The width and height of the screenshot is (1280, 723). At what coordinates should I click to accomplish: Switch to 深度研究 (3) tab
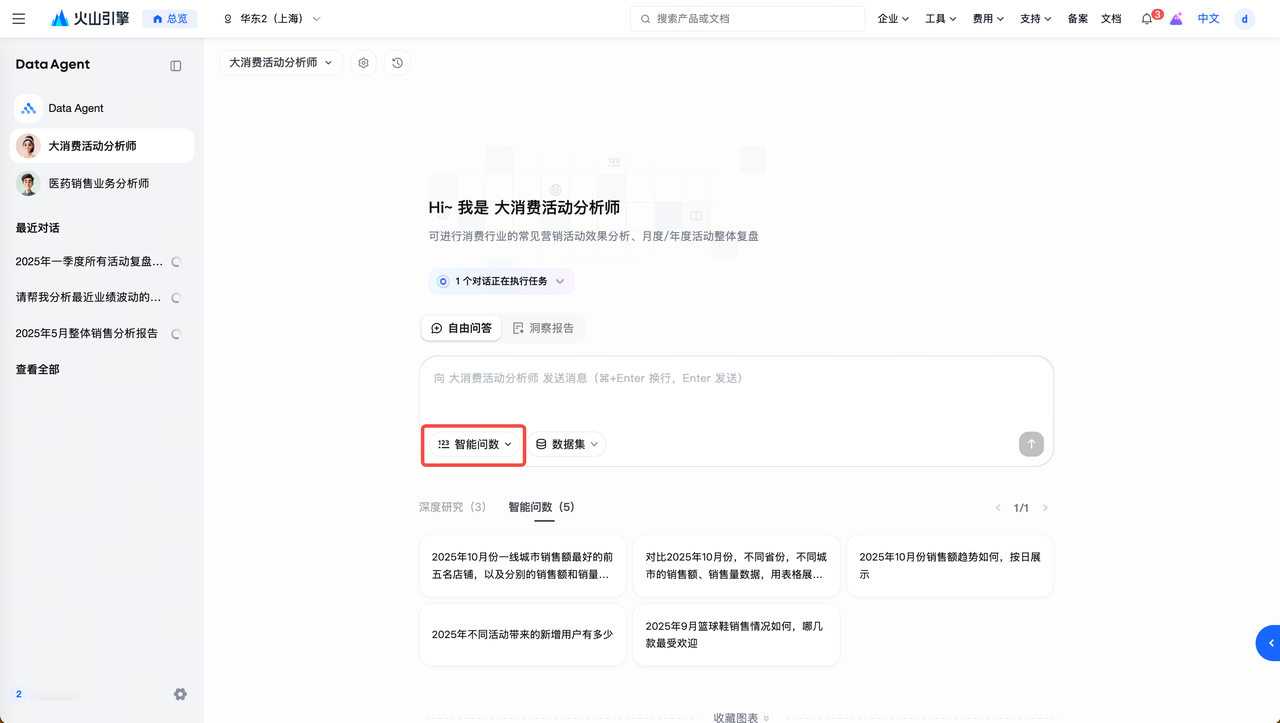pyautogui.click(x=453, y=507)
